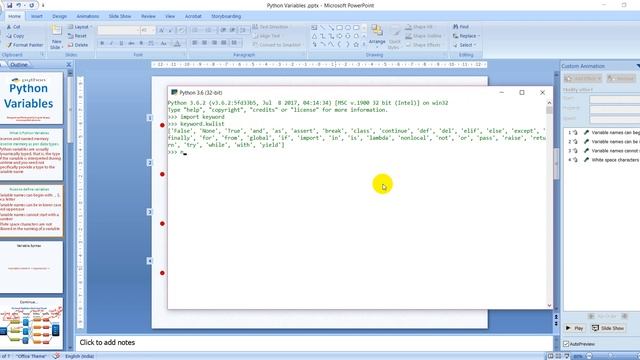Close the slides/outline pane
The image size is (640, 360).
tap(69, 64)
